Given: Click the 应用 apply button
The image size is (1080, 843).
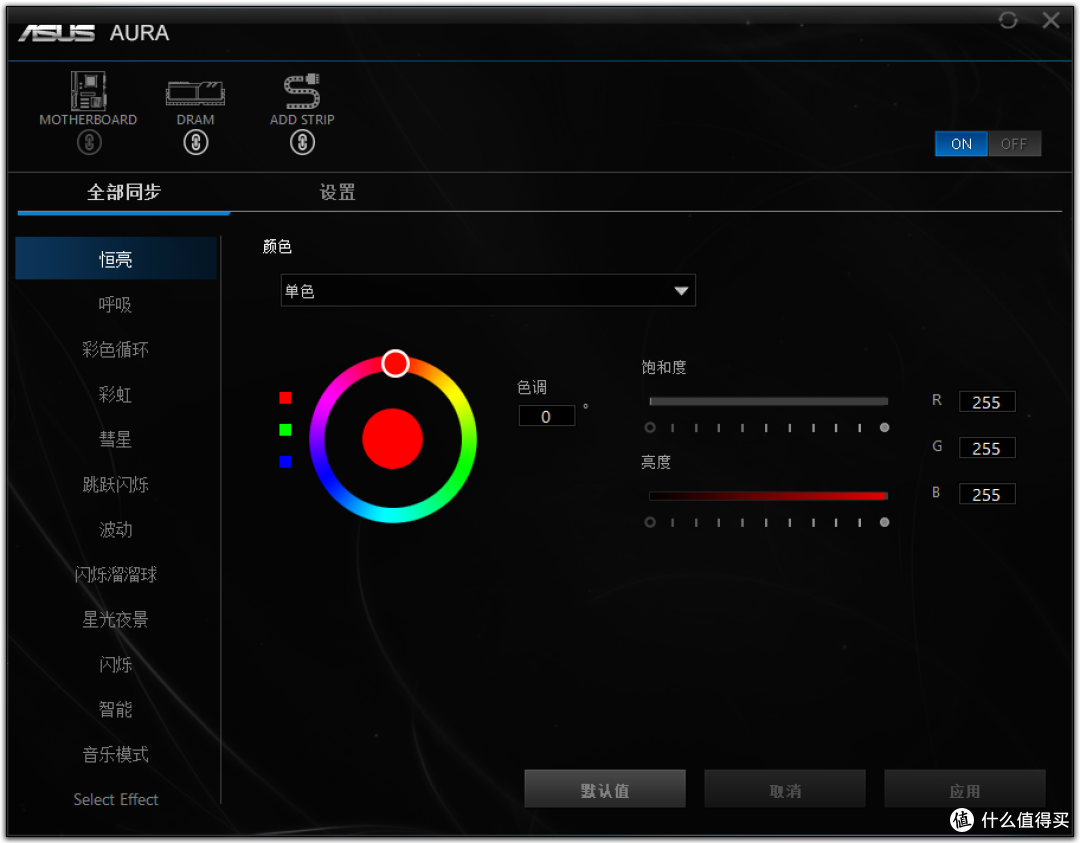Looking at the screenshot, I should click(964, 789).
